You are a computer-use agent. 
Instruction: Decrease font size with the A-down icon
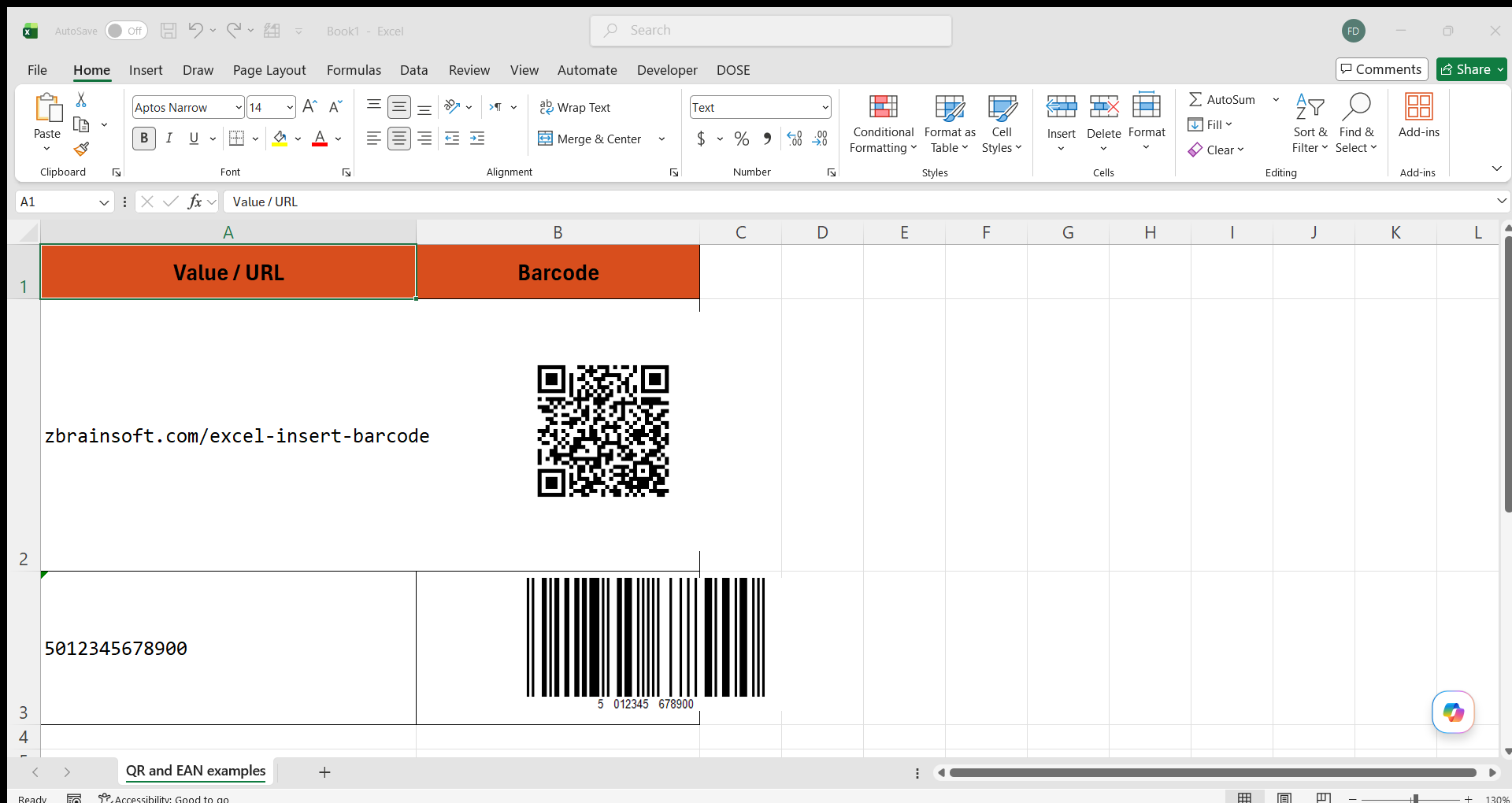[335, 107]
